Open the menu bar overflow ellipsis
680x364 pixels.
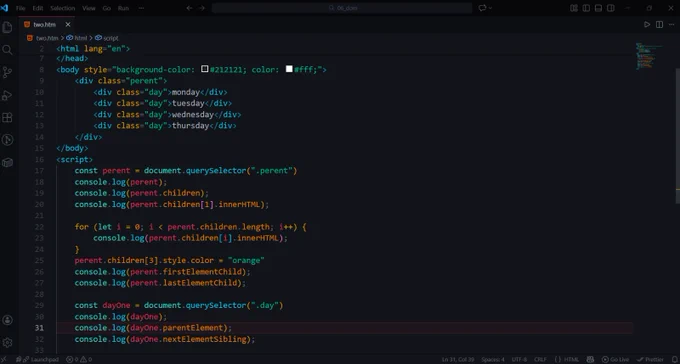141,8
